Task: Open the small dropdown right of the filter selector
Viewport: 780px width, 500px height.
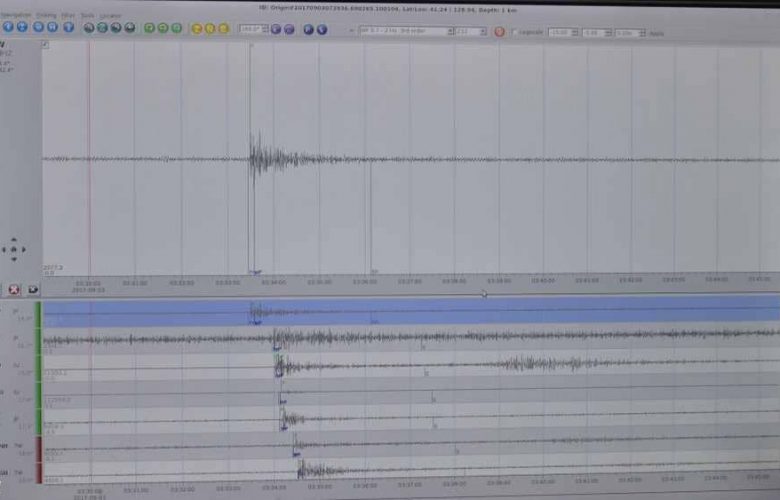Action: tap(471, 31)
